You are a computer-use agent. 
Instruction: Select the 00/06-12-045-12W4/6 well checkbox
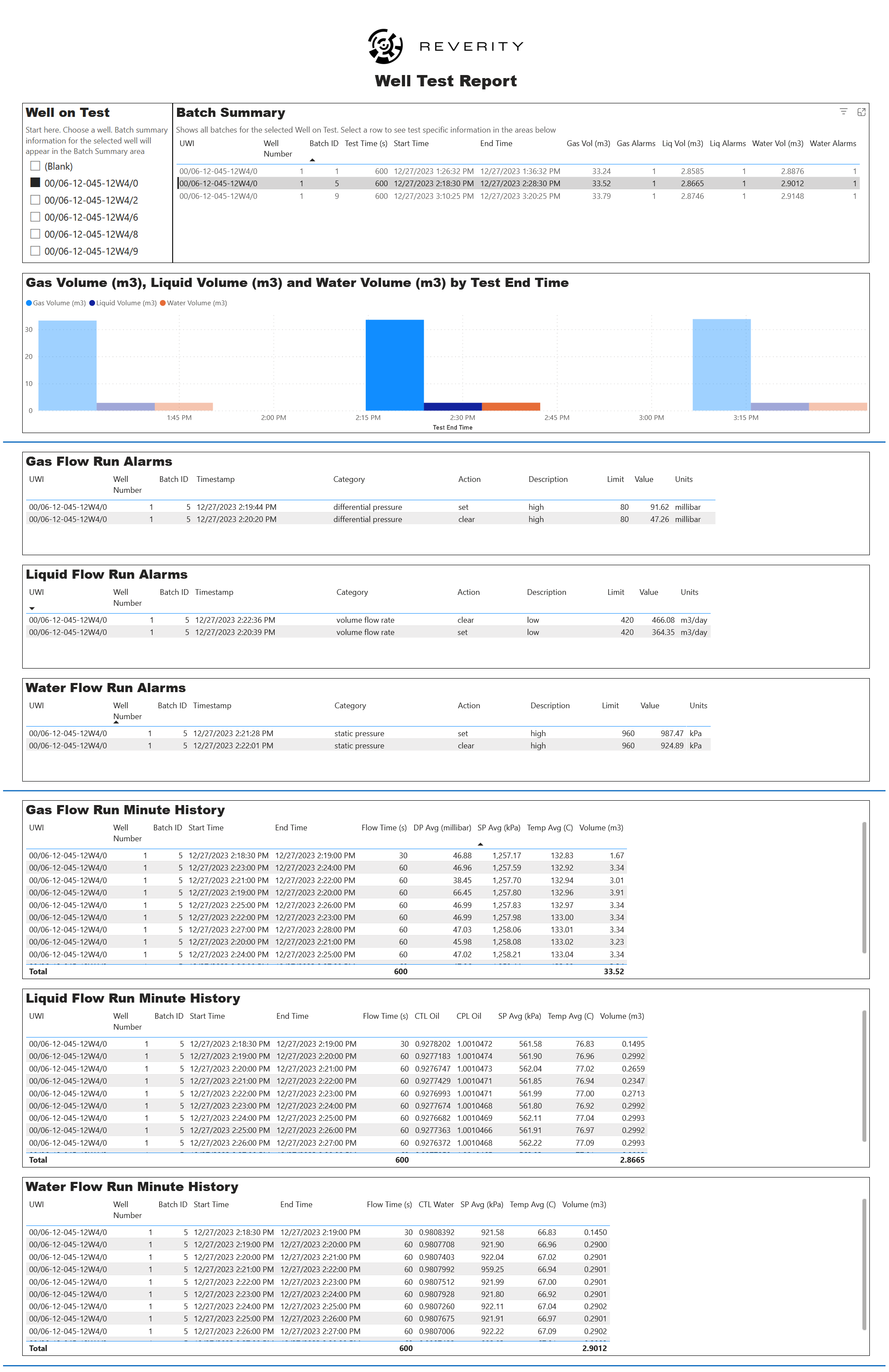tap(35, 217)
